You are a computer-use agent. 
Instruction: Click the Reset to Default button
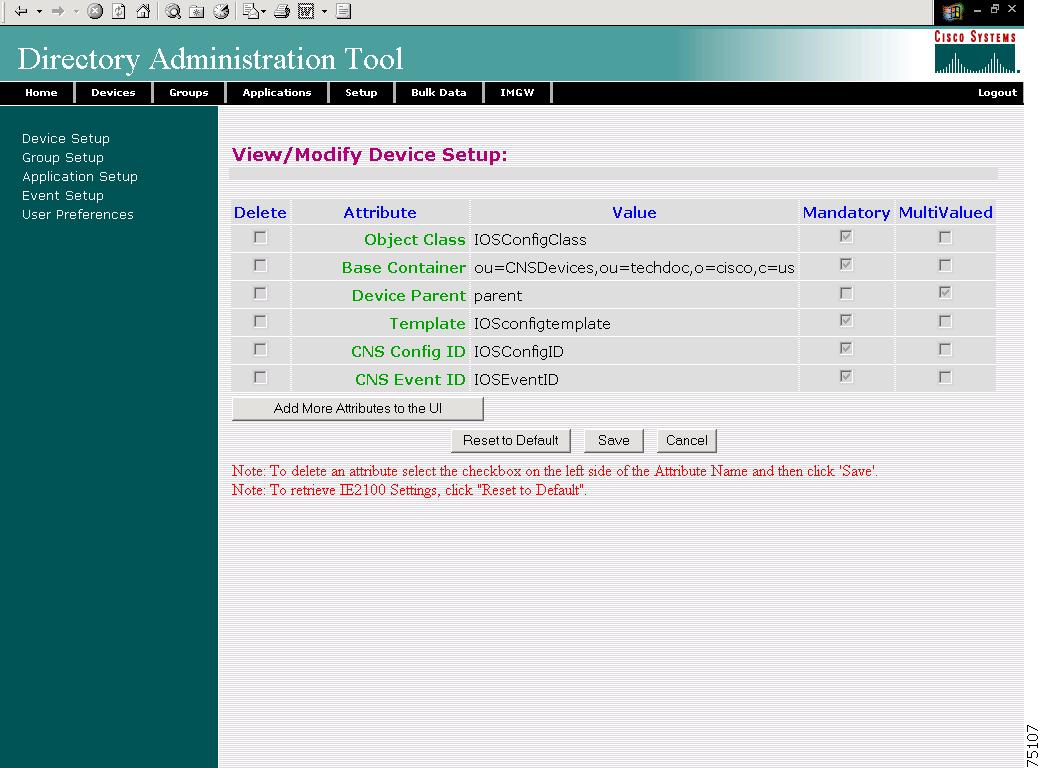click(511, 440)
